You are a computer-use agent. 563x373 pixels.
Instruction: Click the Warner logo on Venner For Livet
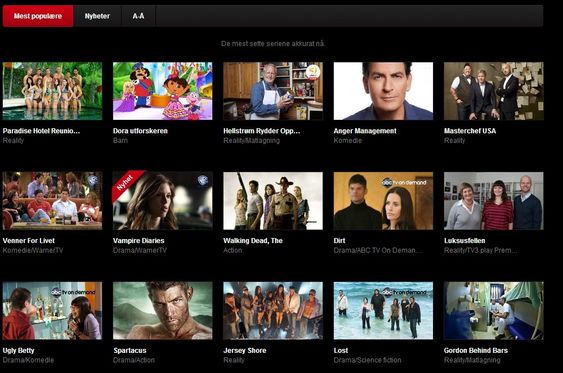point(92,181)
